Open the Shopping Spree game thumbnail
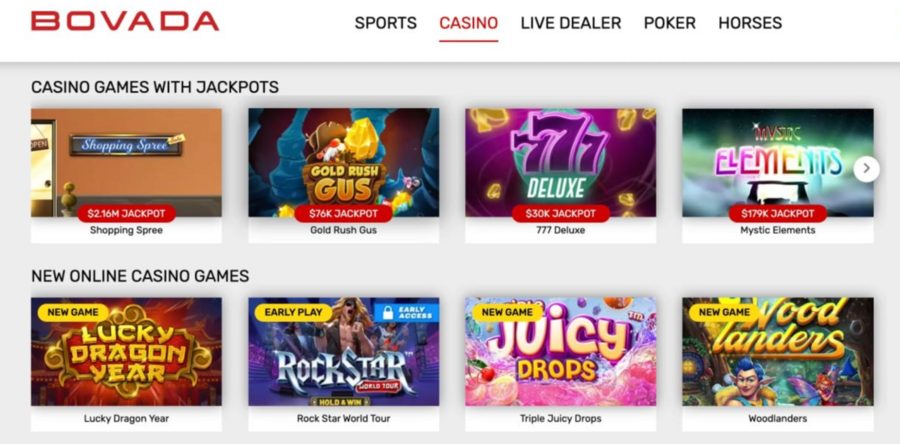Image resolution: width=900 pixels, height=444 pixels. tap(126, 162)
